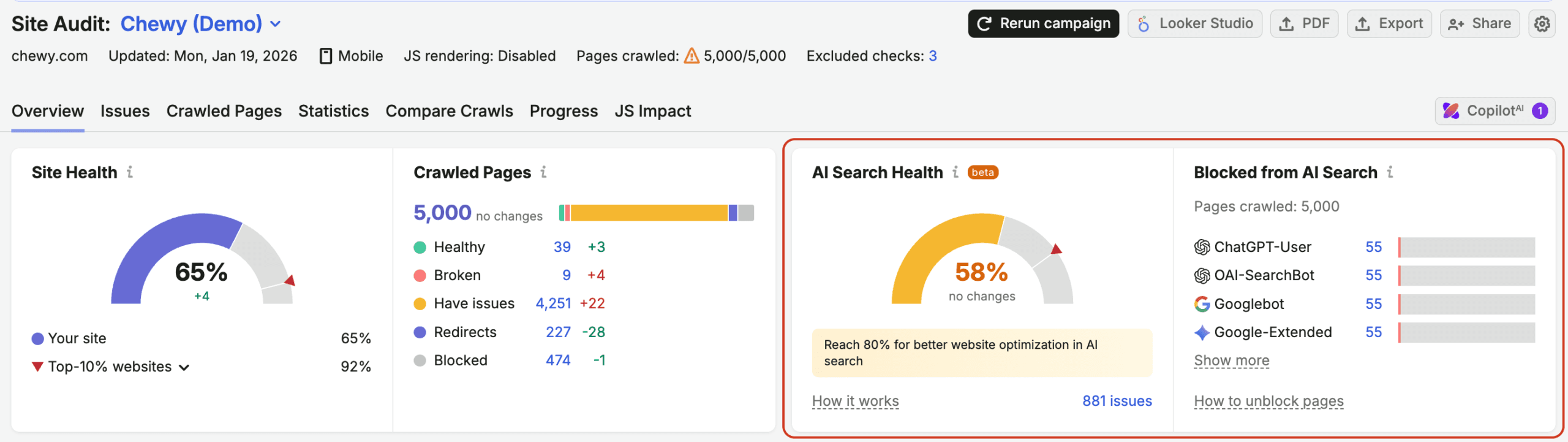Click the Export button
The image size is (1568, 442).
[1389, 24]
